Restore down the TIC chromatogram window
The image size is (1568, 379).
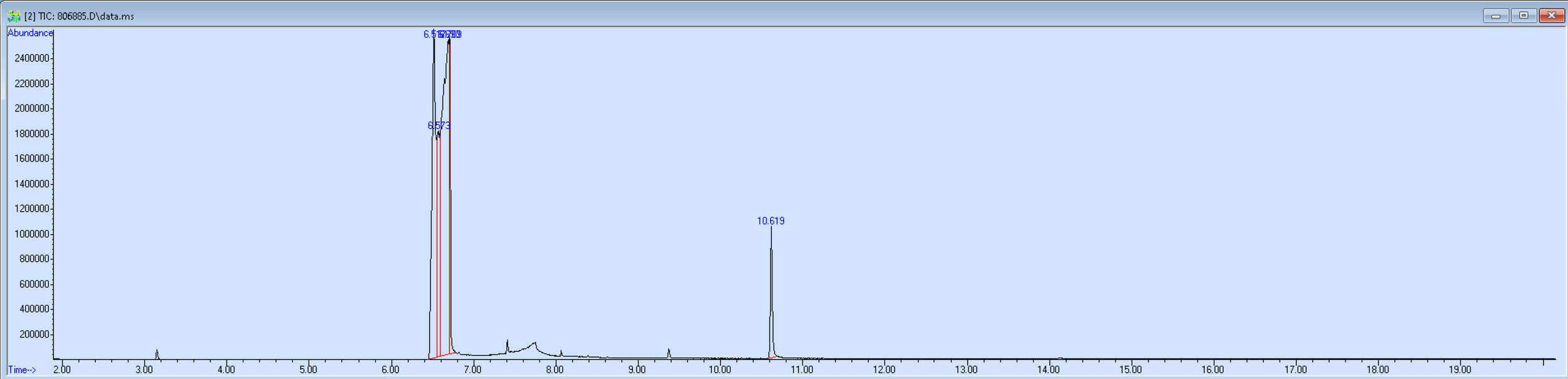[1523, 16]
